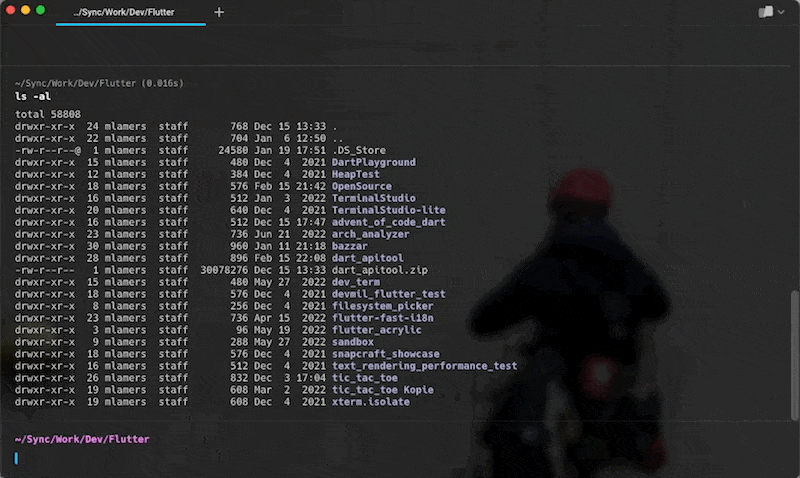This screenshot has height=478, width=800.
Task: Click the dart_apitool.zip file name
Action: pyautogui.click(x=380, y=270)
